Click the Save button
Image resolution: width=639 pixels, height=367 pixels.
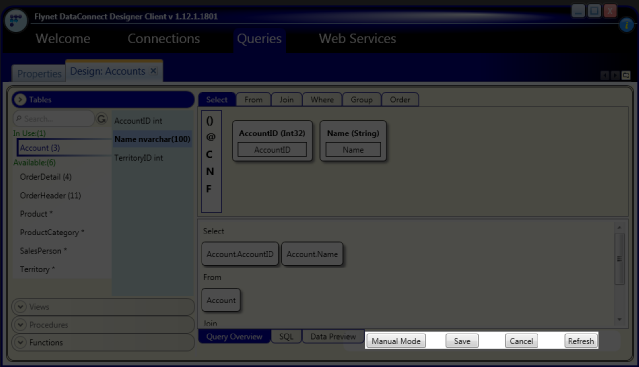pyautogui.click(x=462, y=341)
